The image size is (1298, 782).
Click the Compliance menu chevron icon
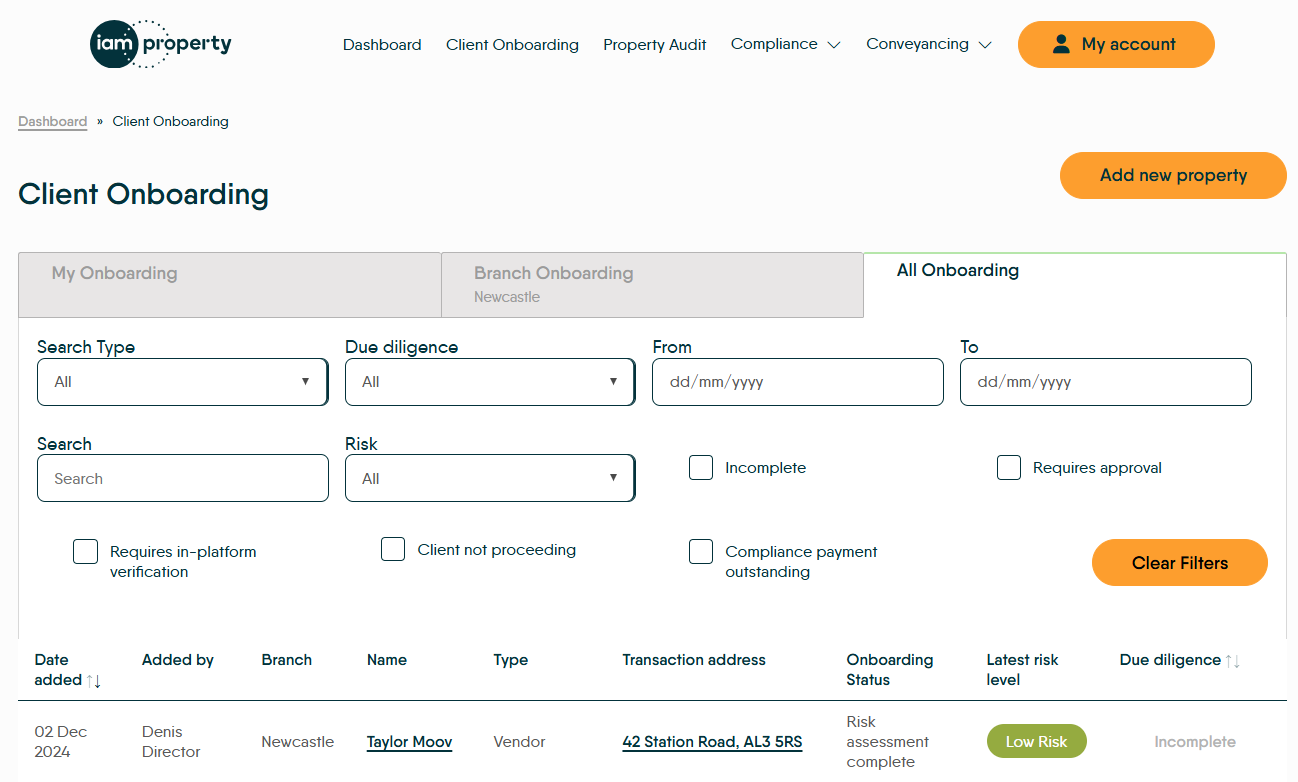(834, 45)
